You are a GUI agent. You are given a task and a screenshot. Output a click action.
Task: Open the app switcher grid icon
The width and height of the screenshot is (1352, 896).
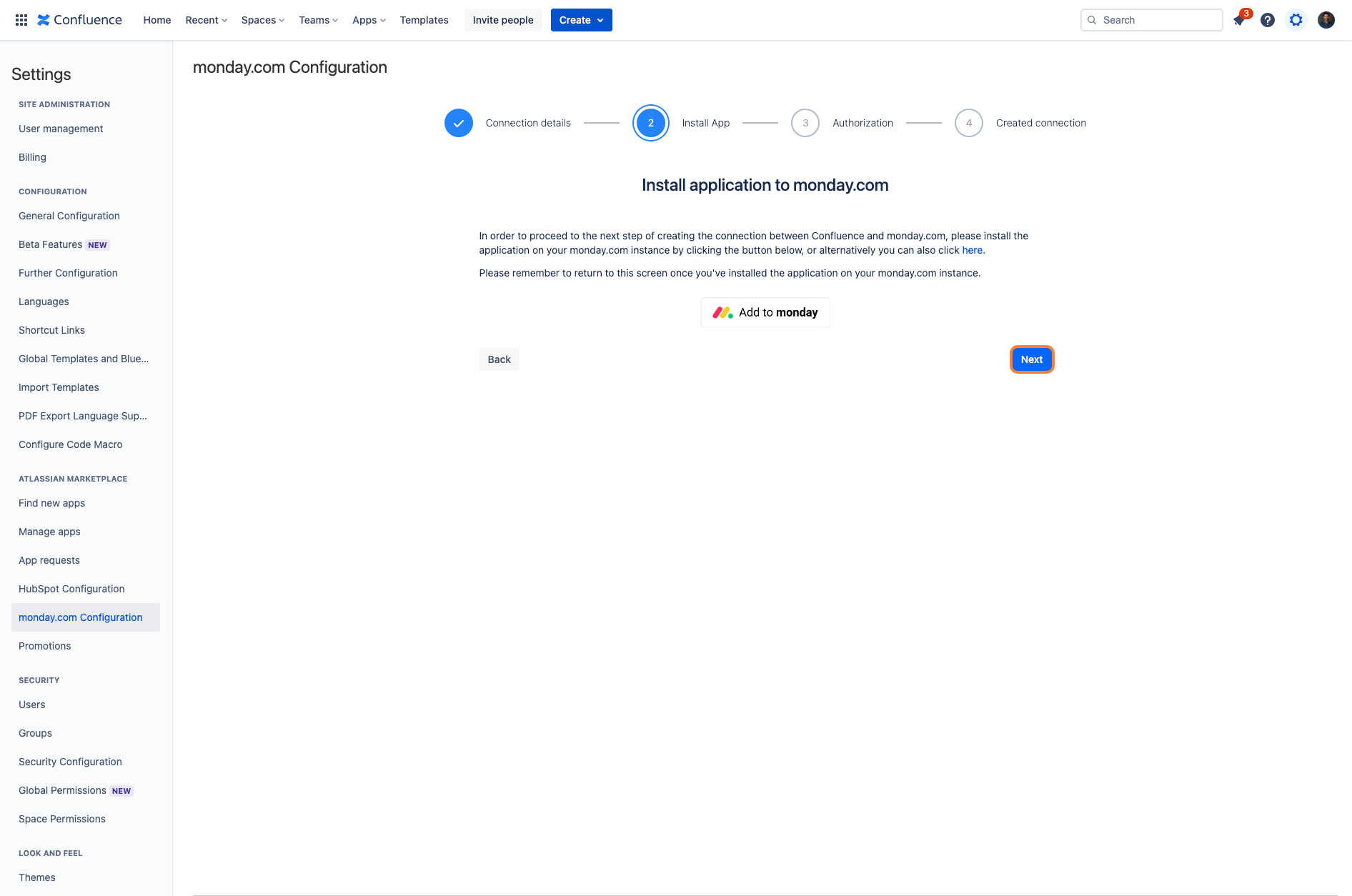point(21,20)
